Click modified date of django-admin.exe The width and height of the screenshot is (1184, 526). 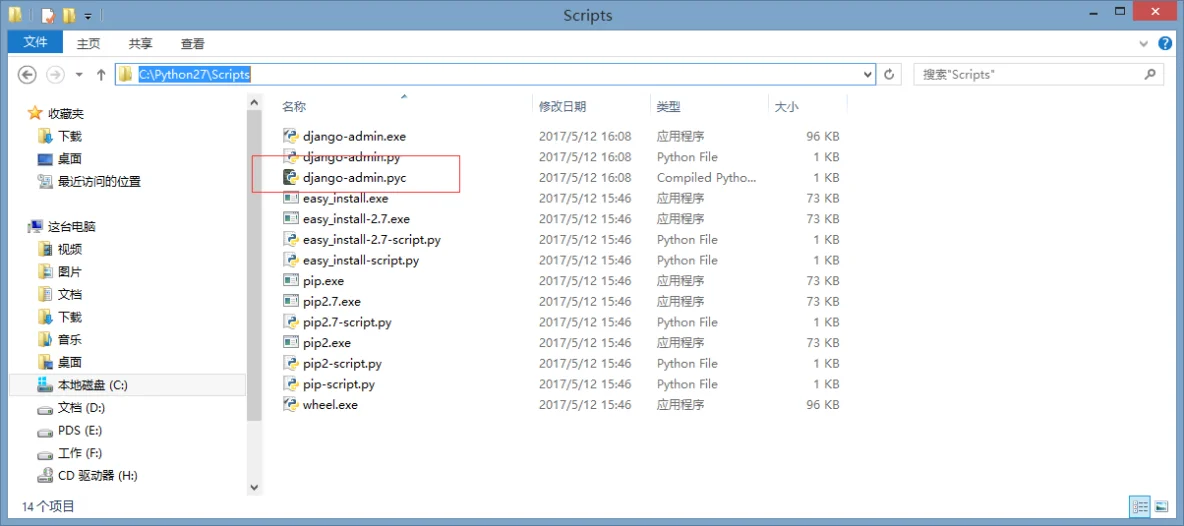(x=585, y=137)
